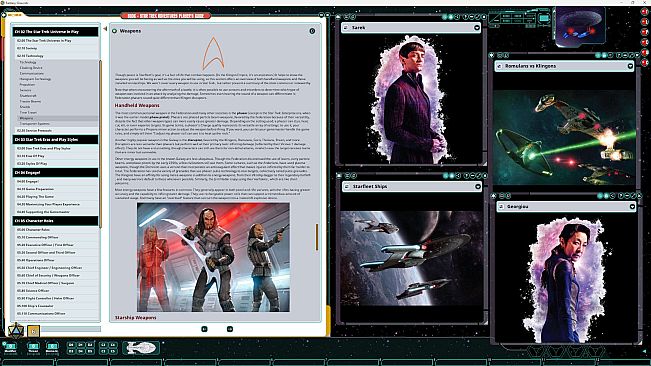The height and width of the screenshot is (366, 651).
Task: Open the Romulans vs Klingons dropdown arrow
Action: coord(630,66)
